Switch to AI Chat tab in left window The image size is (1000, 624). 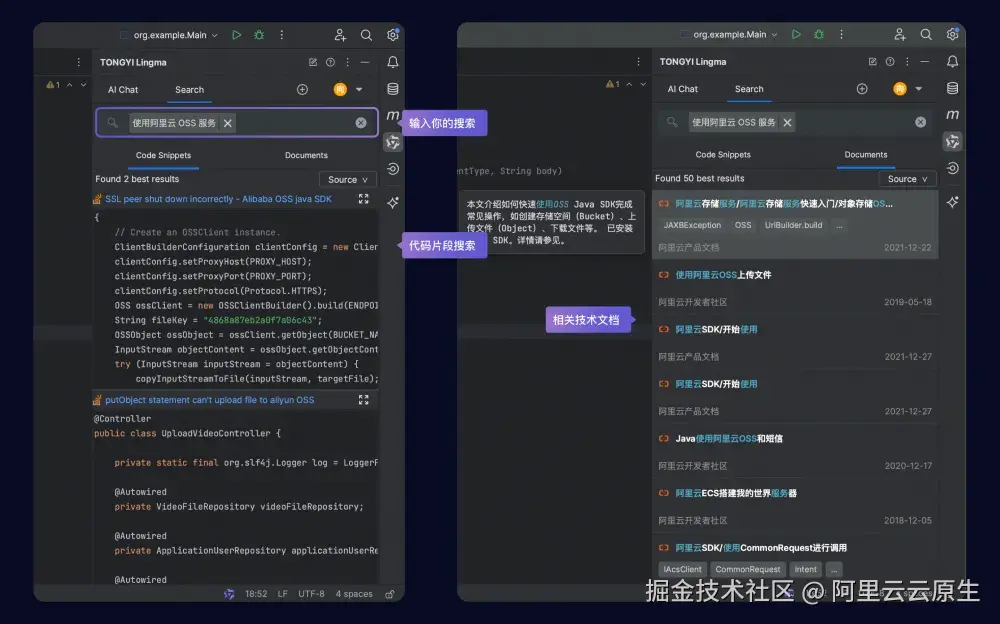point(122,90)
